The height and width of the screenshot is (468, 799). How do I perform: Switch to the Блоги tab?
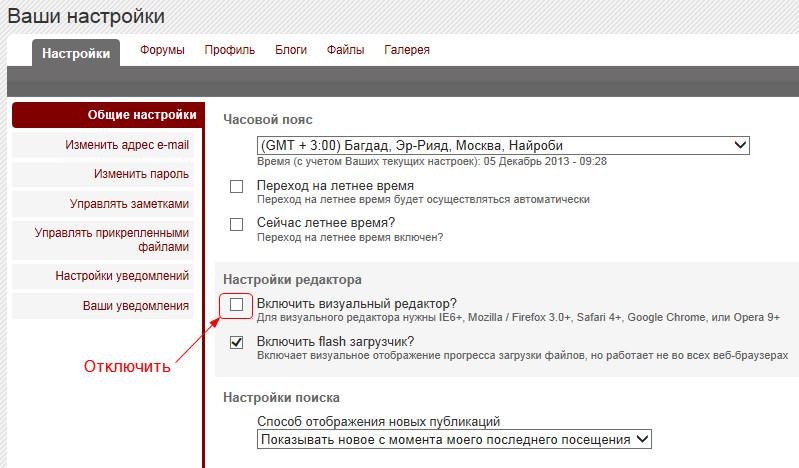click(x=291, y=50)
